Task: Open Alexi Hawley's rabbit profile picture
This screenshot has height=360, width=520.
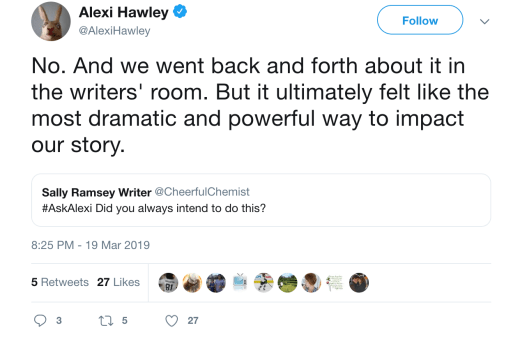Action: pyautogui.click(x=51, y=21)
